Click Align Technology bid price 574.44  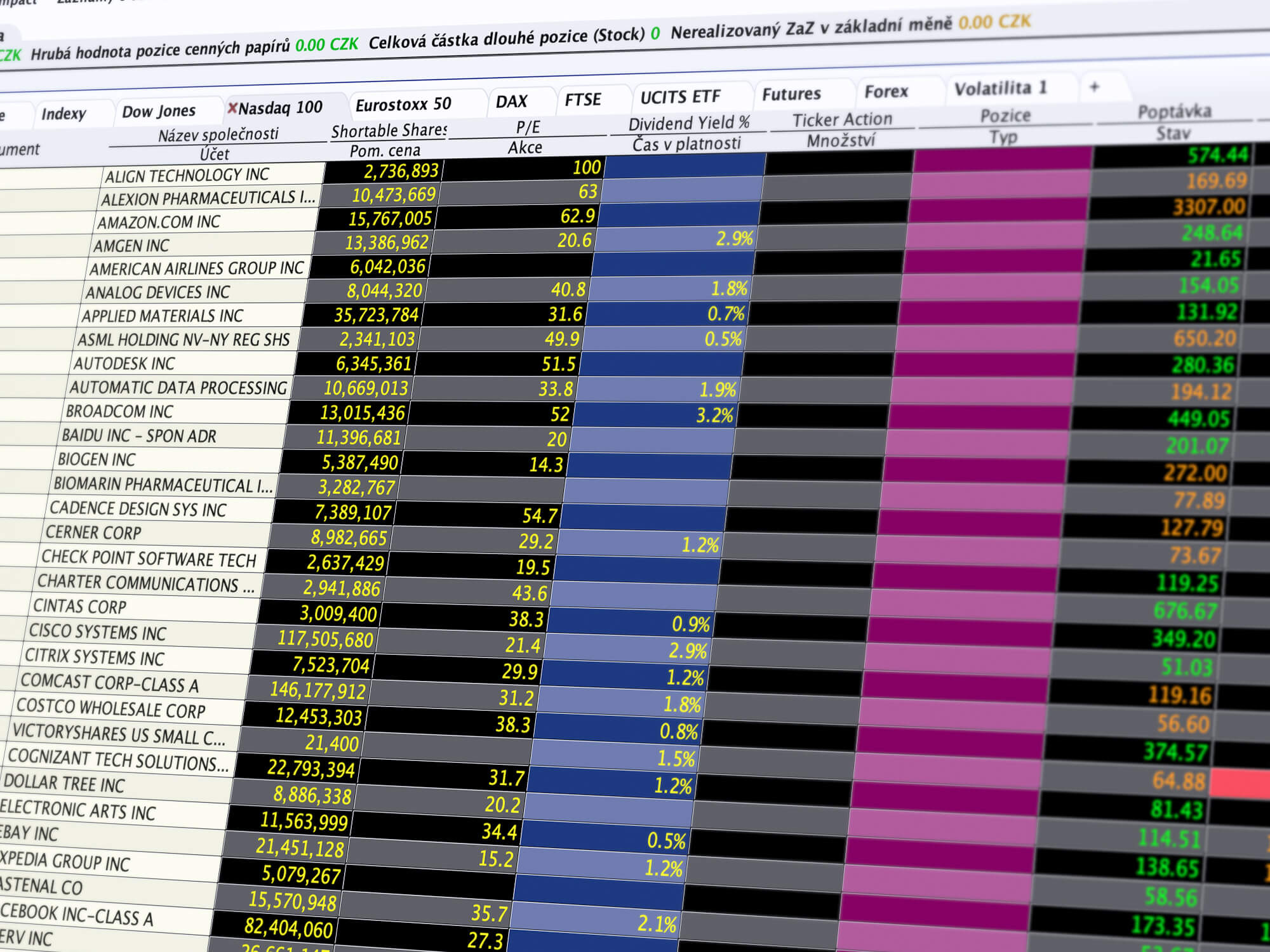(x=1219, y=155)
